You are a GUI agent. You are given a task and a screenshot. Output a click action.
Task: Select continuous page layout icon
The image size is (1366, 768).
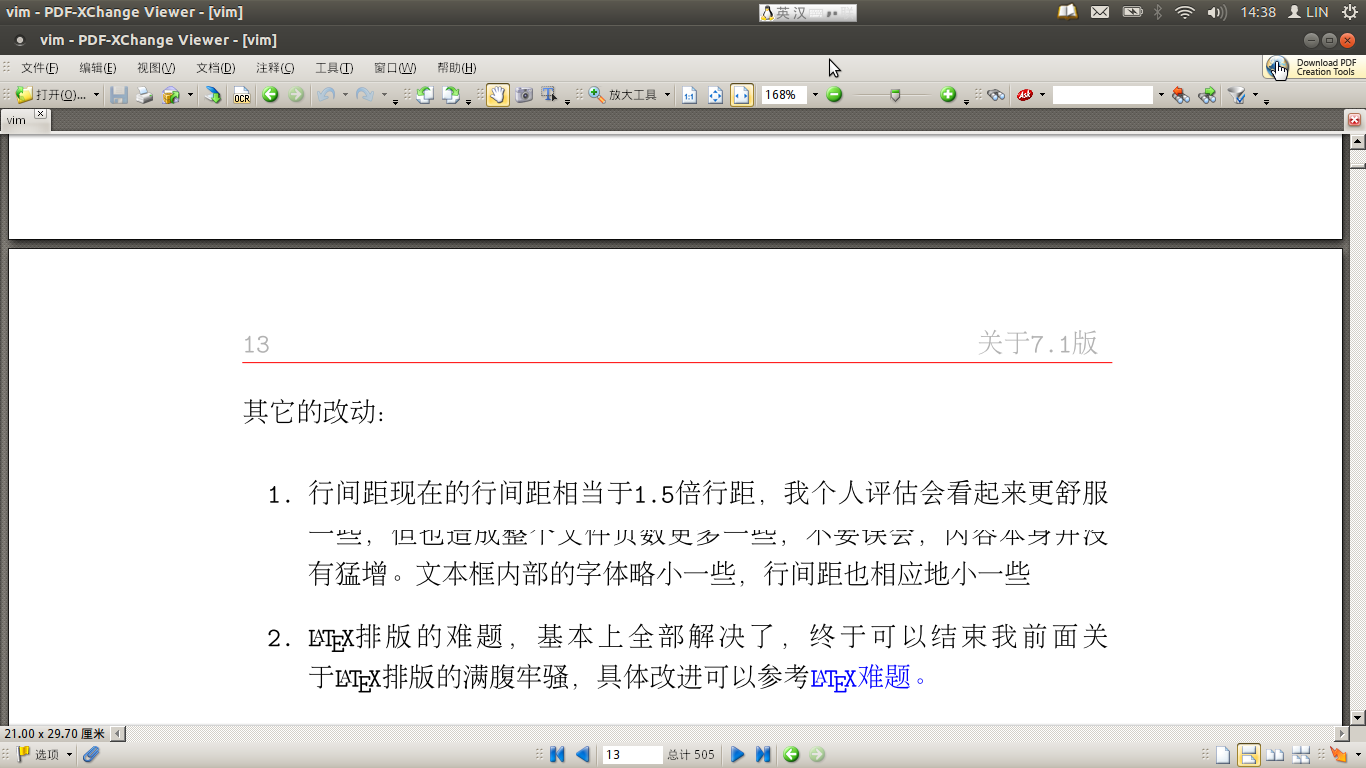coord(1248,754)
